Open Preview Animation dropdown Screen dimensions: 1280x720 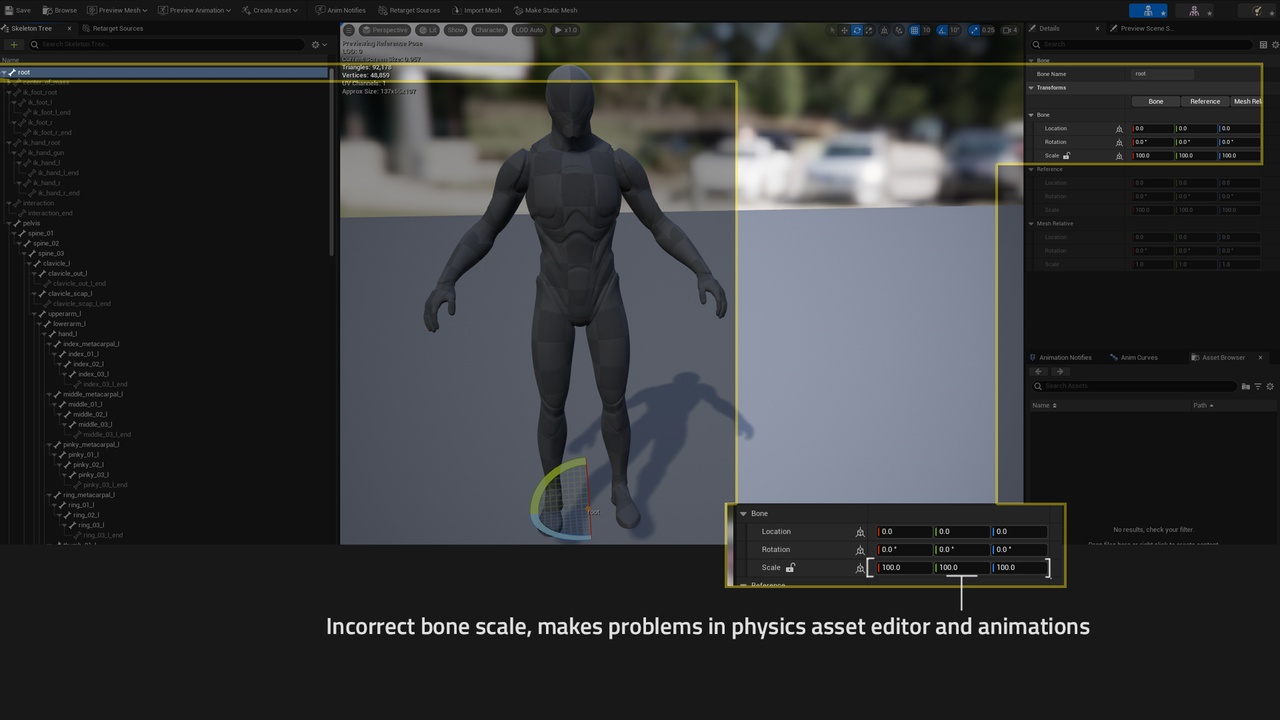click(194, 10)
